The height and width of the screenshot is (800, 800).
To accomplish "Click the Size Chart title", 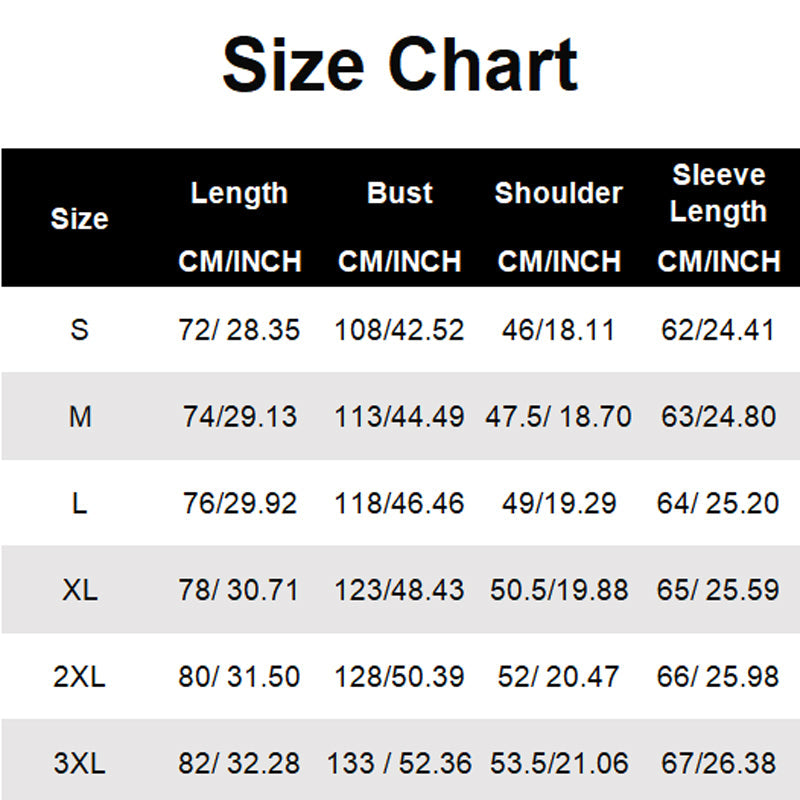I will [x=400, y=65].
